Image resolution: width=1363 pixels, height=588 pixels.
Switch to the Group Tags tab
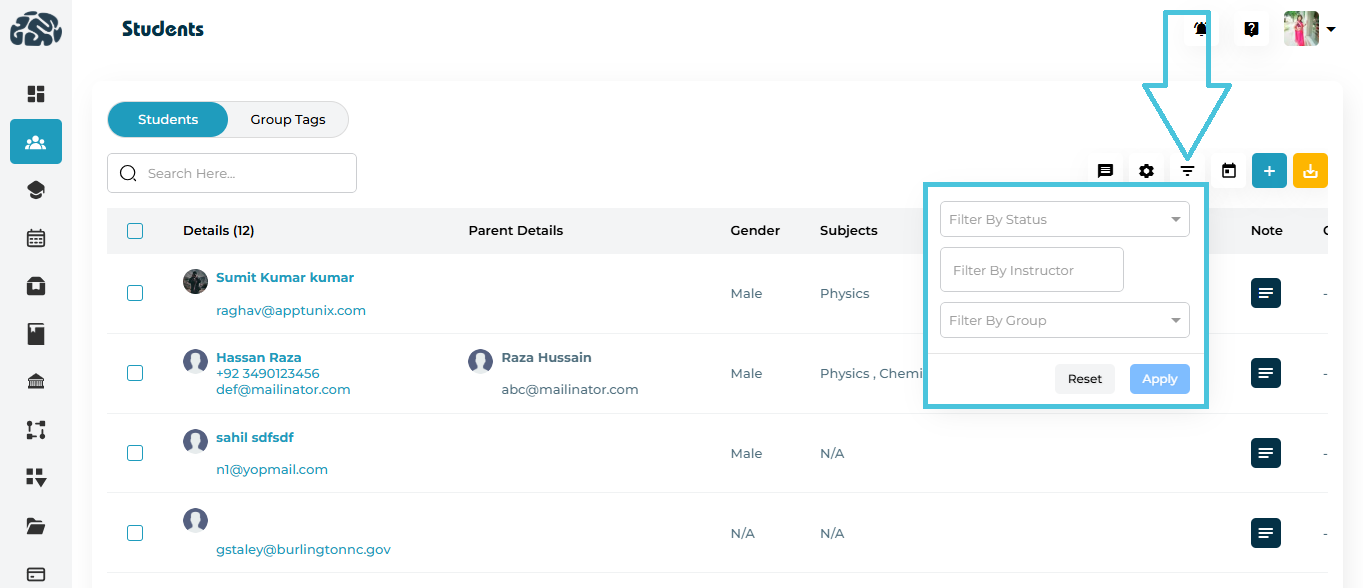(287, 120)
